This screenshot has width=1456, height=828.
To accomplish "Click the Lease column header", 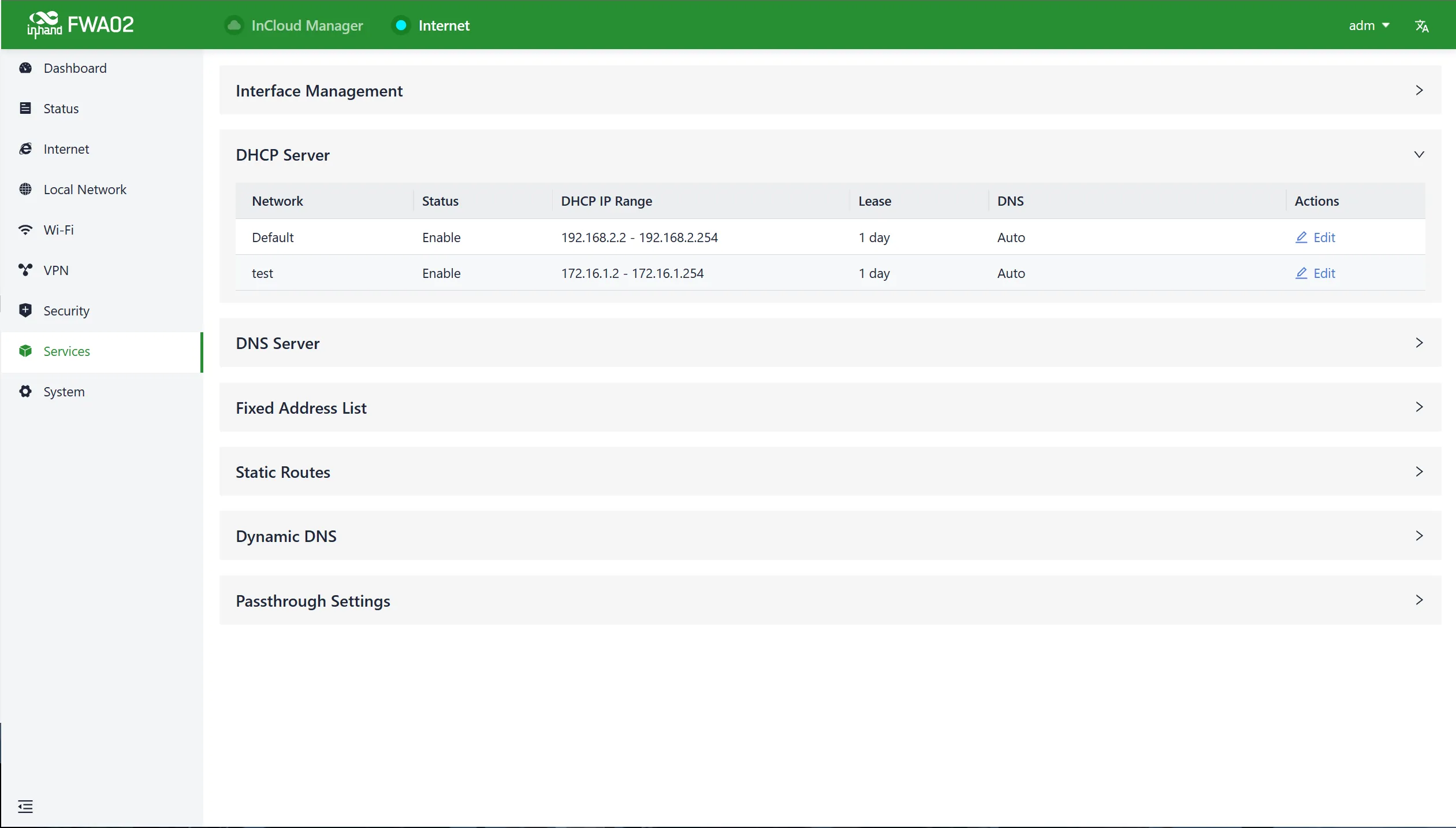I will coord(874,201).
